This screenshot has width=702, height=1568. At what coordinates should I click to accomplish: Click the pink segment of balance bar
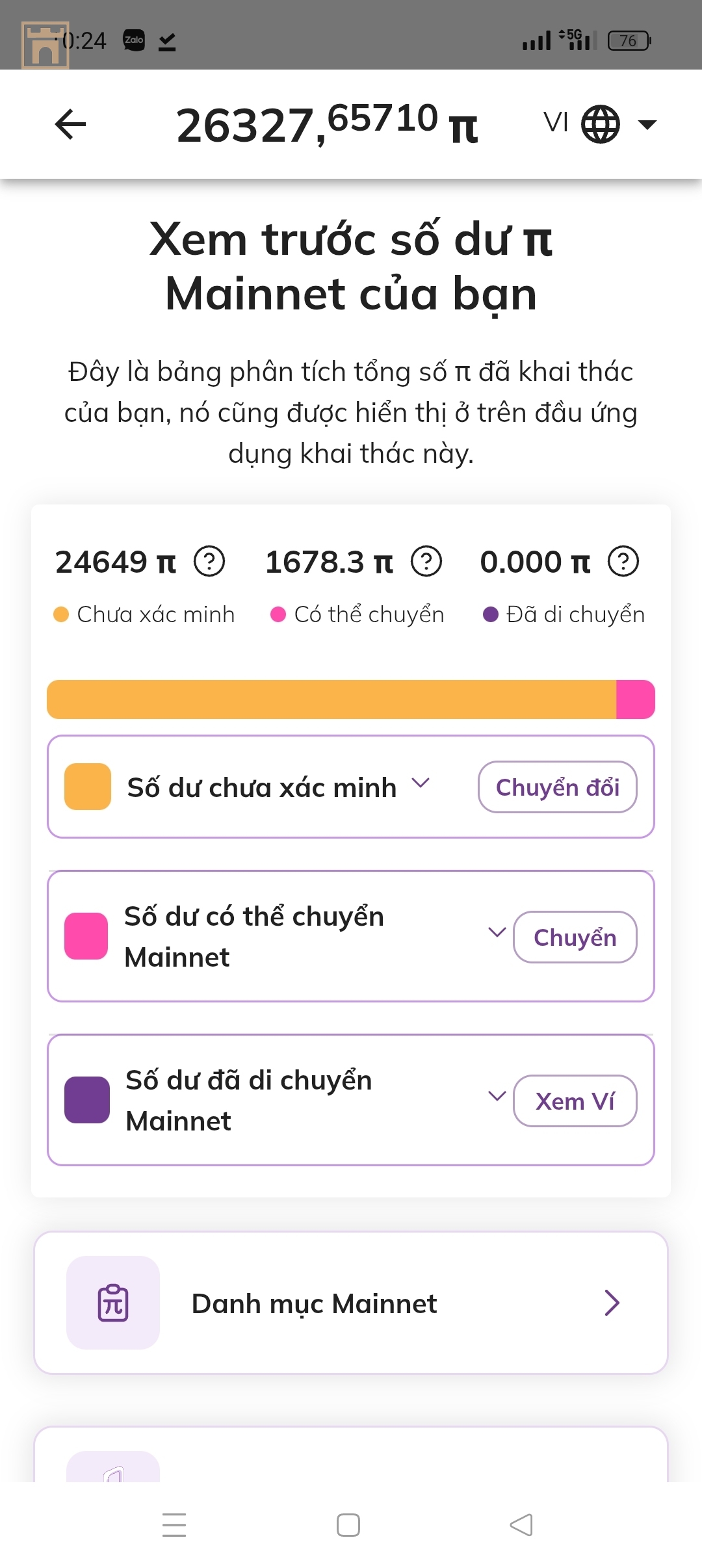pyautogui.click(x=635, y=699)
